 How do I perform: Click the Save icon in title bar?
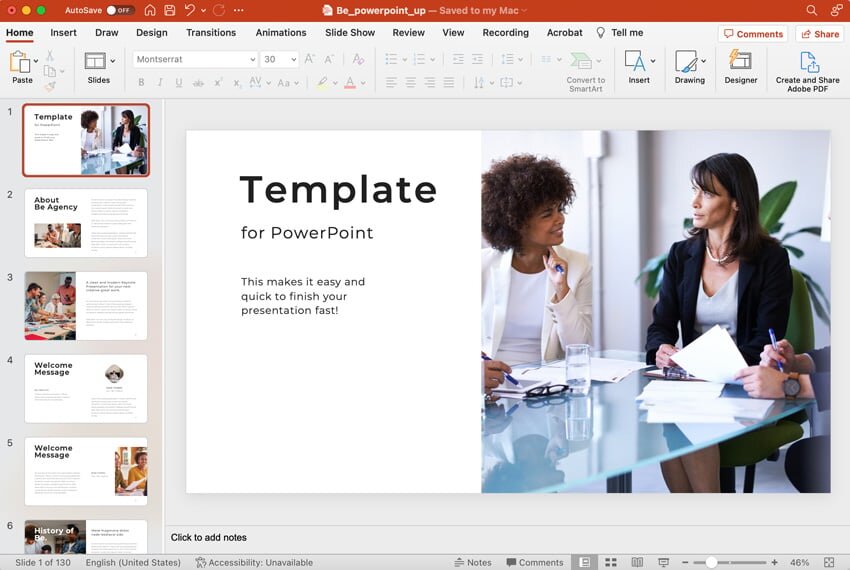pos(169,10)
